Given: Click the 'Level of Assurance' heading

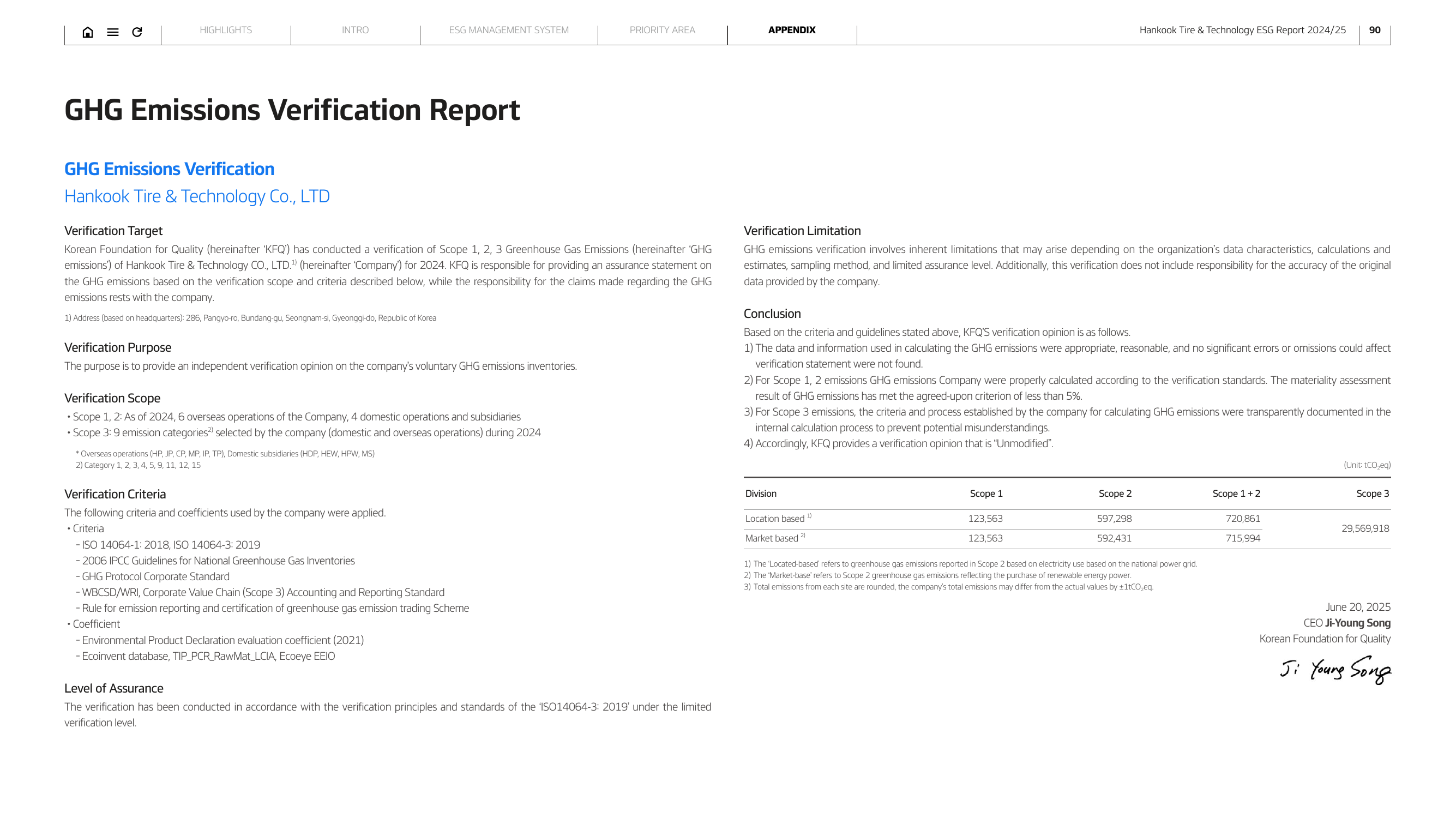Looking at the screenshot, I should pyautogui.click(x=113, y=688).
